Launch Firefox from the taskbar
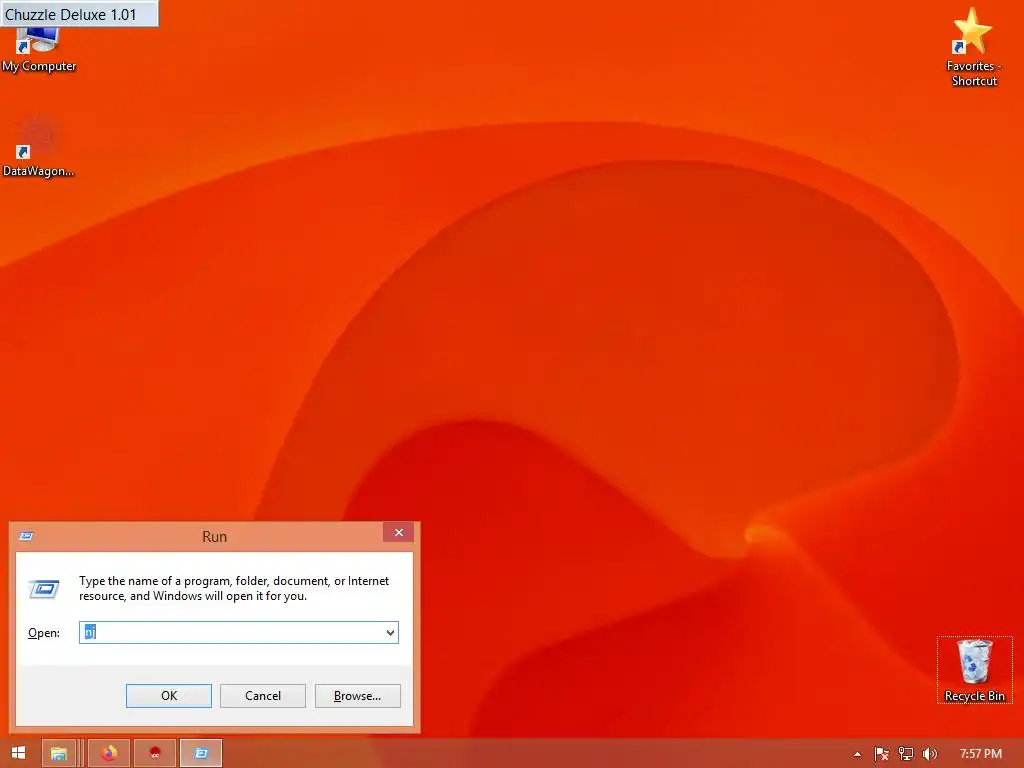 click(109, 754)
